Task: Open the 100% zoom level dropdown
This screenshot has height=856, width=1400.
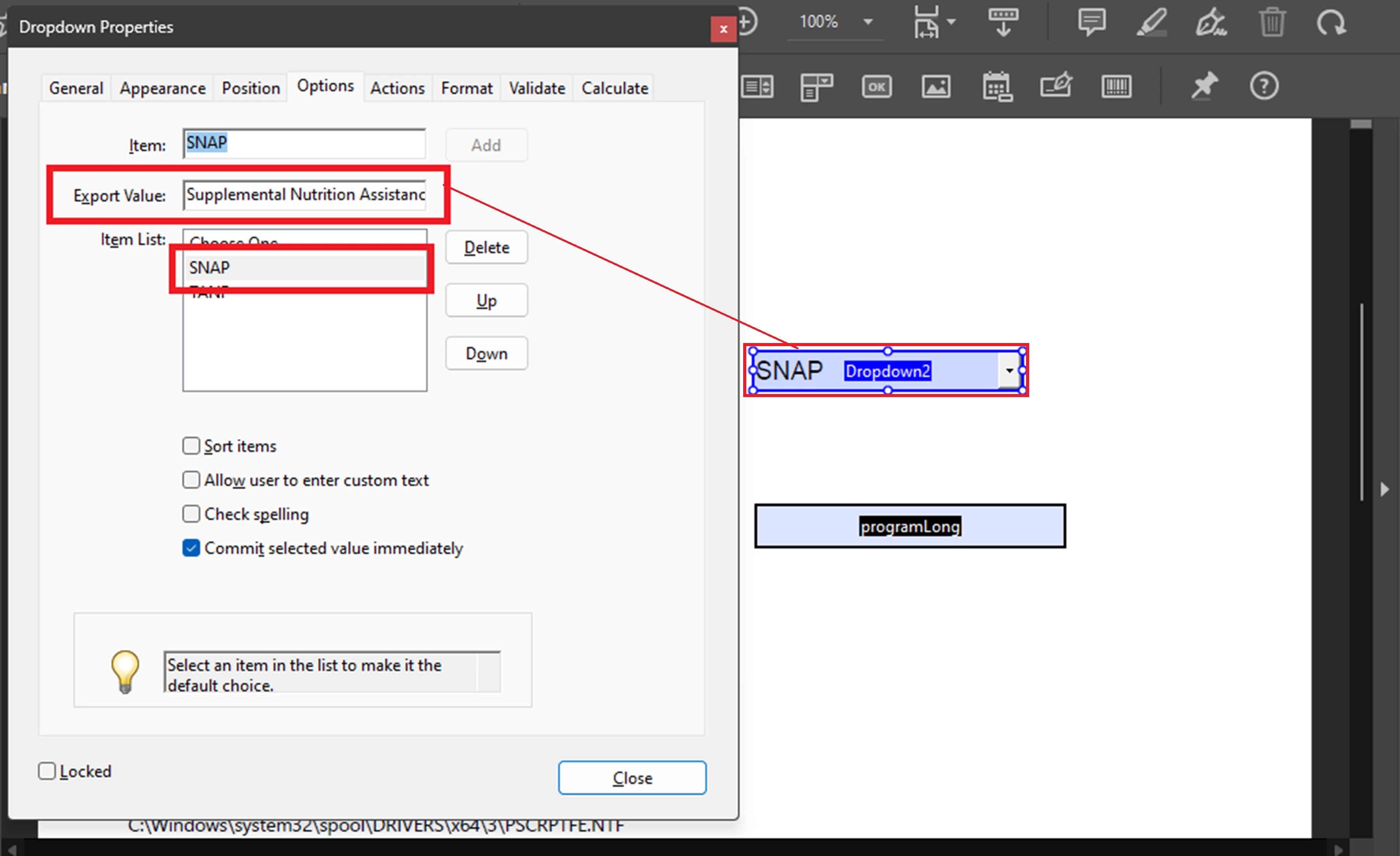Action: click(x=868, y=22)
